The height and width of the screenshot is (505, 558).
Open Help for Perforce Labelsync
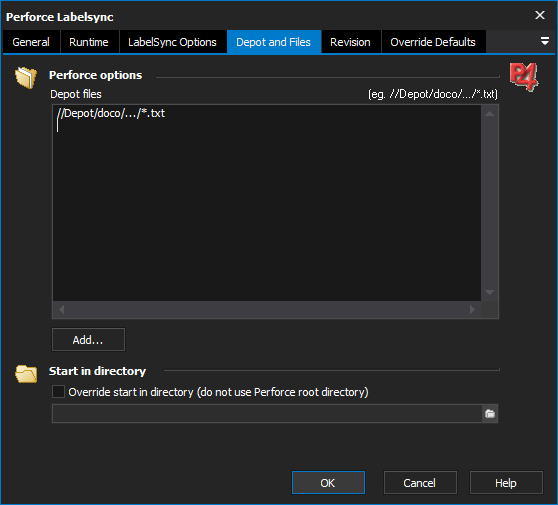tap(506, 483)
